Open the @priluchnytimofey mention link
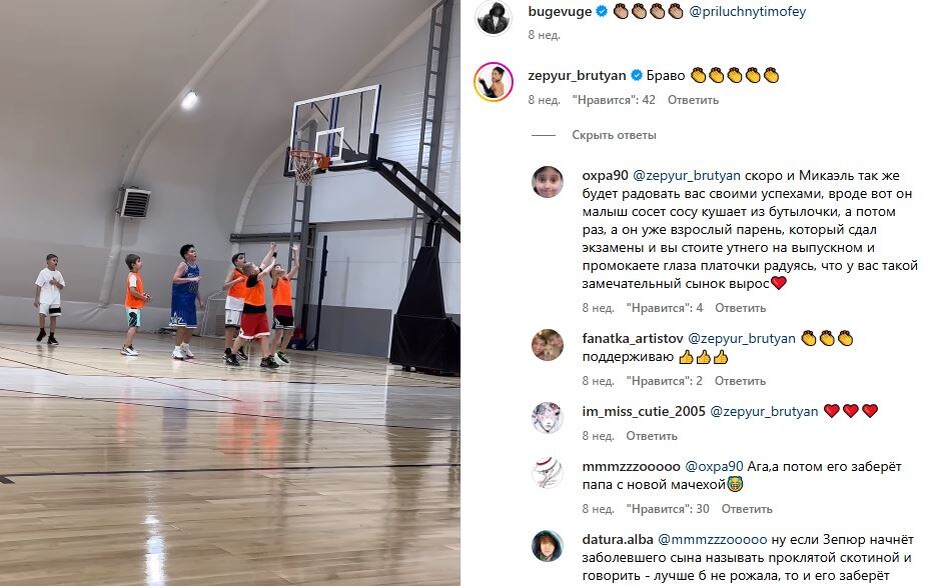 click(x=747, y=11)
